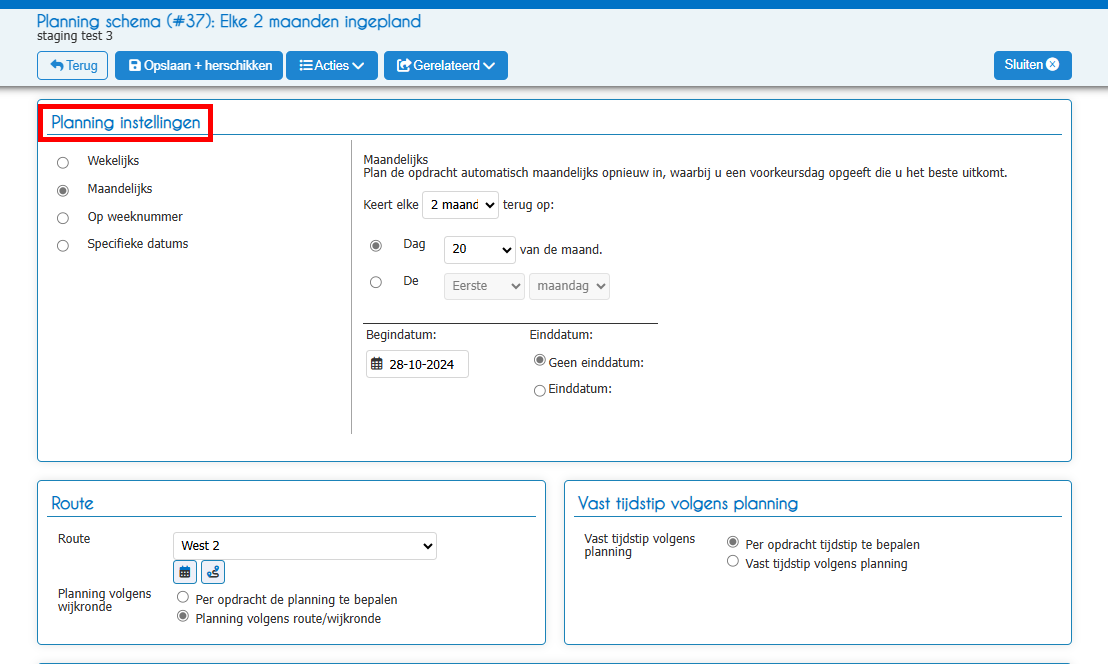The height and width of the screenshot is (664, 1108).
Task: Open the maandag weekday dropdown
Action: (x=569, y=286)
